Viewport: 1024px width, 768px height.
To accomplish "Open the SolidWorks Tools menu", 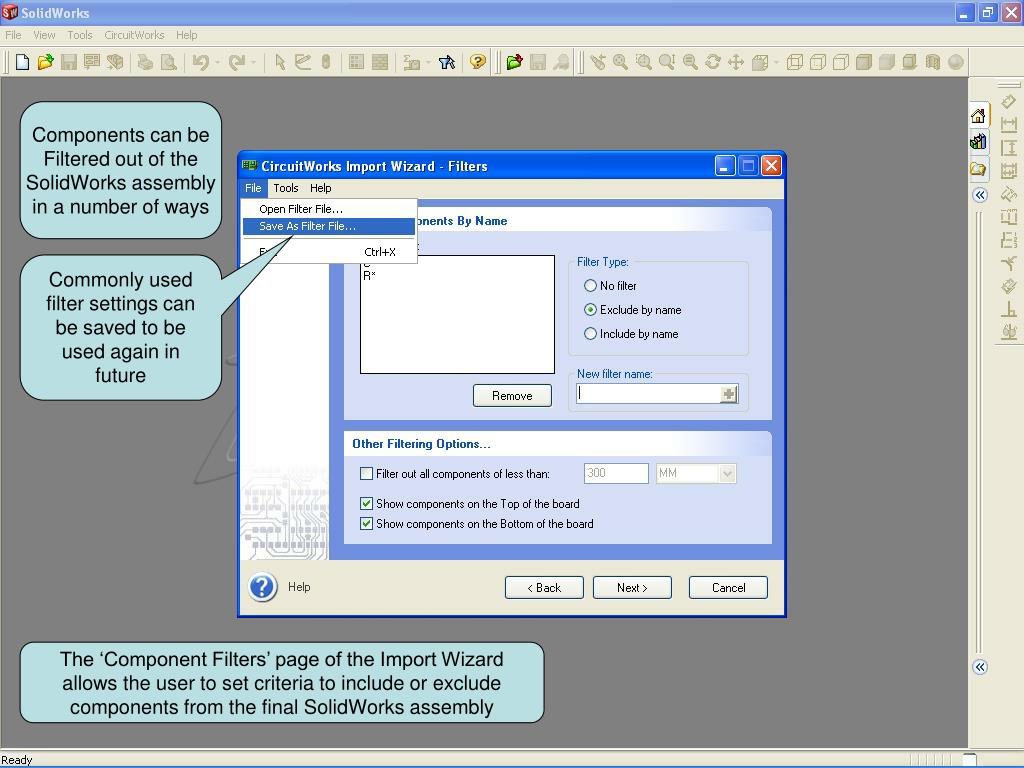I will [x=80, y=35].
